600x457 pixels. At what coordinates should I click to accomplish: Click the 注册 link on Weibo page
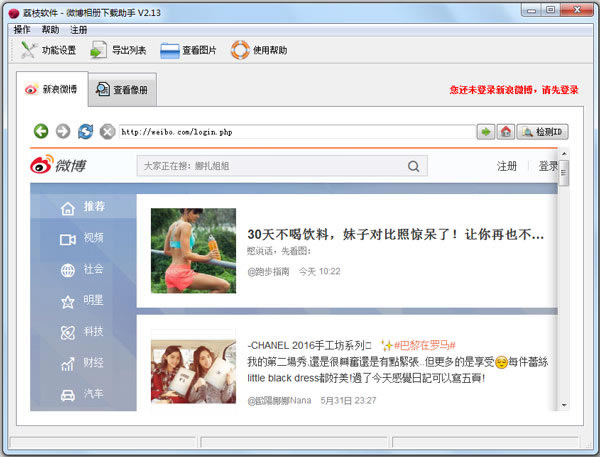click(507, 166)
